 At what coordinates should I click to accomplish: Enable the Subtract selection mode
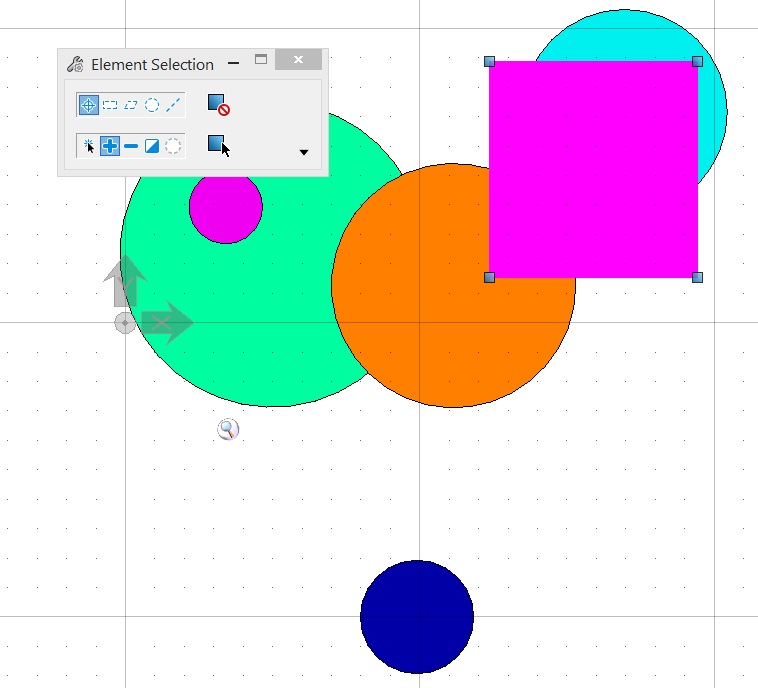coord(131,146)
